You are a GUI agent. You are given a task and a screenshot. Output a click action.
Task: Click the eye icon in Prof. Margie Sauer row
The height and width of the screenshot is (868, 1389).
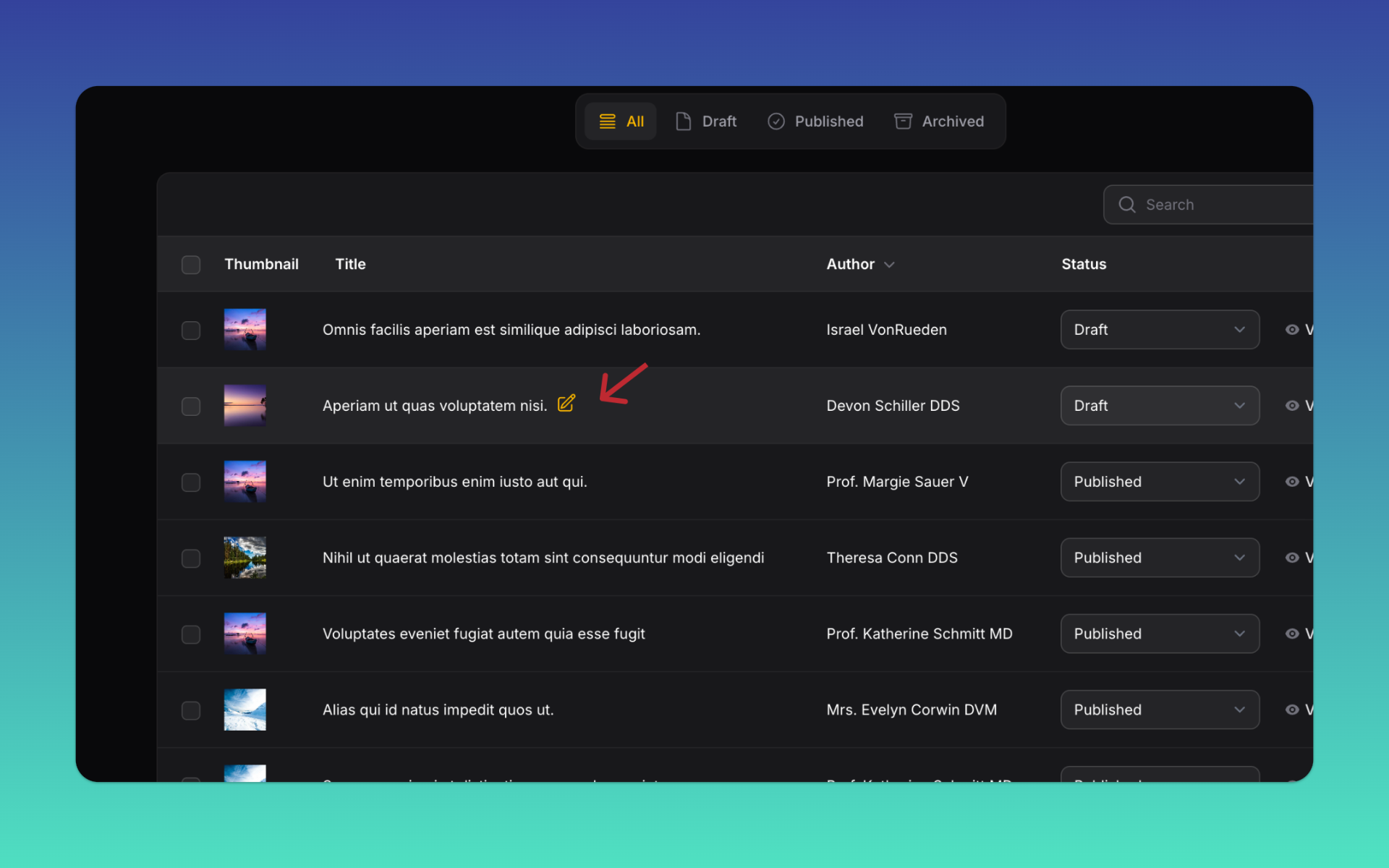click(x=1292, y=482)
